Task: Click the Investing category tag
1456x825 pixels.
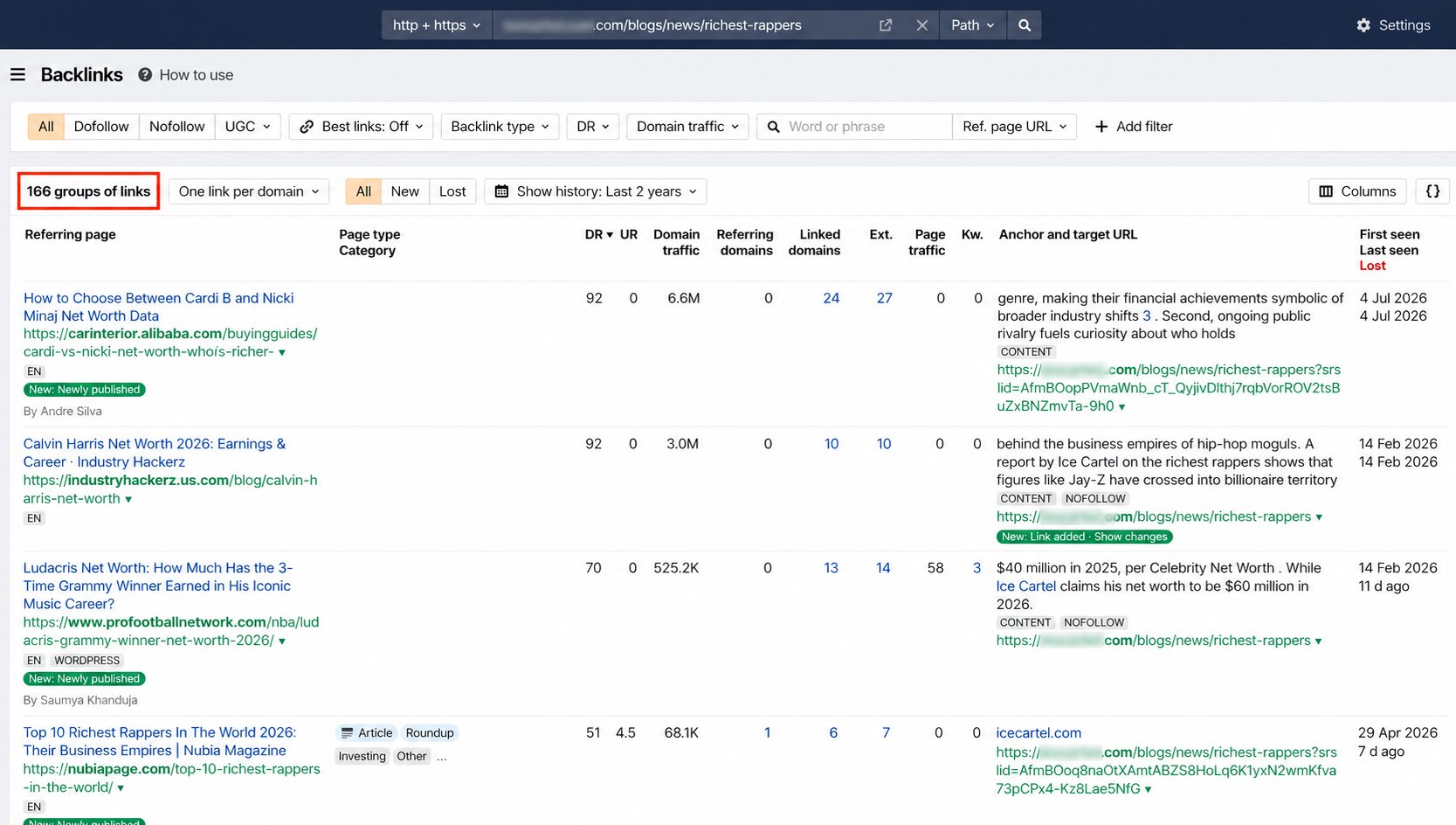Action: (362, 757)
